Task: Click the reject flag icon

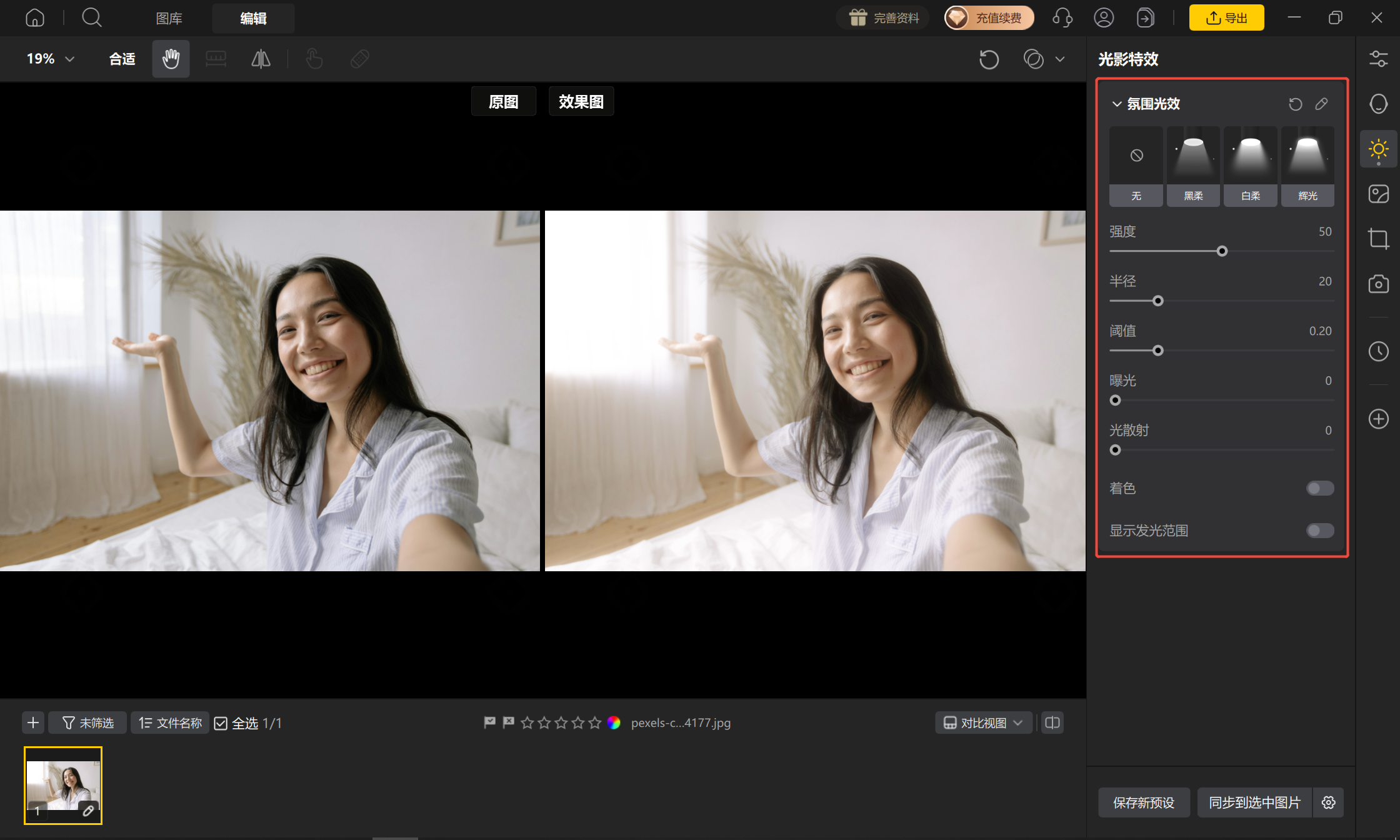Action: (x=508, y=722)
